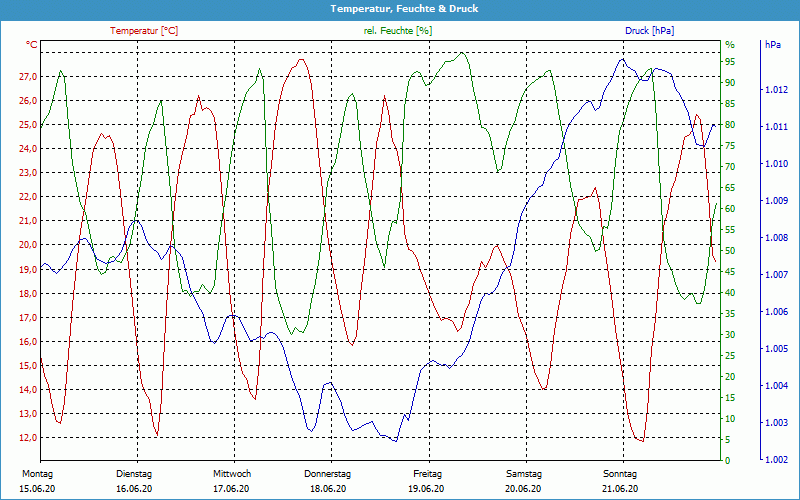Viewport: 800px width, 500px height.
Task: Click the '15,0' temperature axis value
Action: (x=29, y=365)
